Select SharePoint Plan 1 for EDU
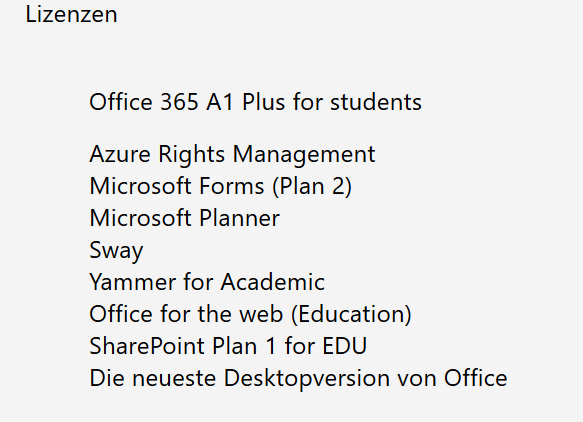The height and width of the screenshot is (422, 583). coord(228,346)
